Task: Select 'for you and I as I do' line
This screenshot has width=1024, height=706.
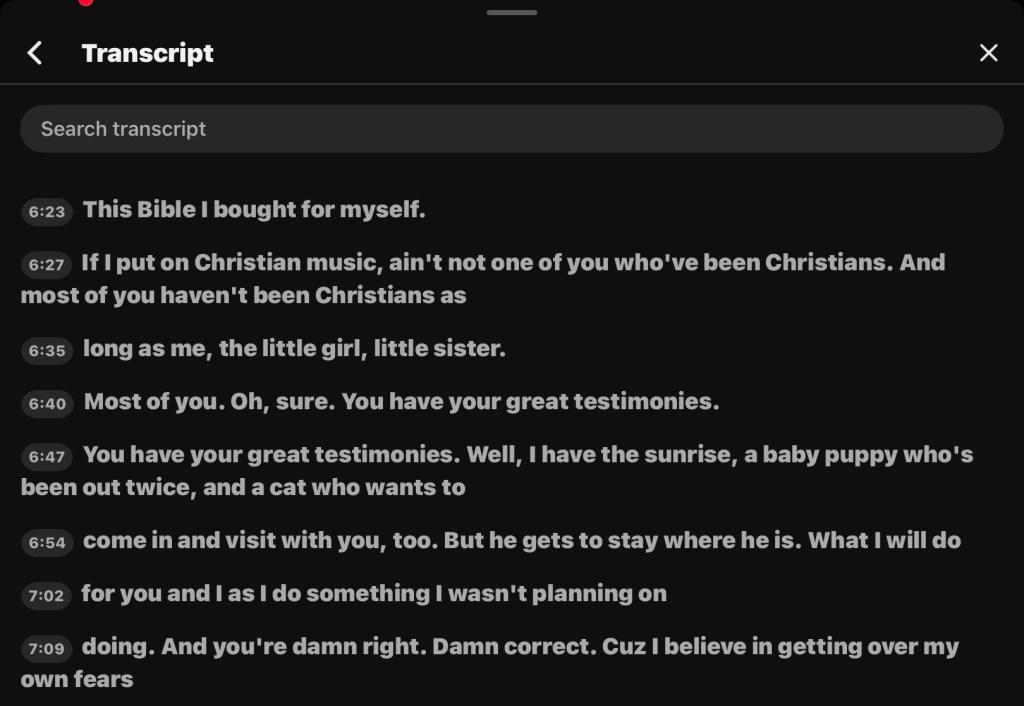Action: point(373,594)
